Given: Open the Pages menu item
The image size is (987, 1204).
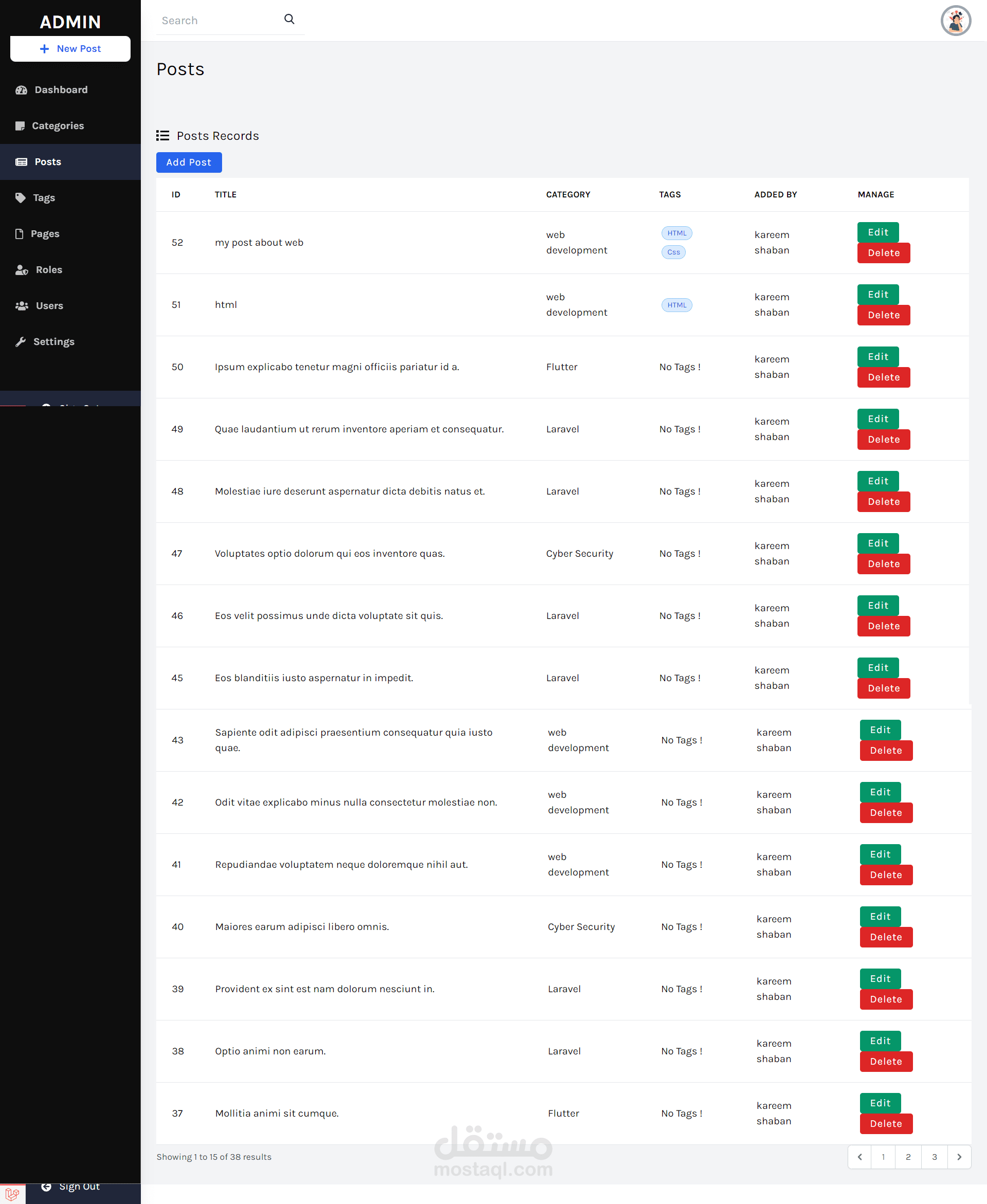Looking at the screenshot, I should point(45,233).
